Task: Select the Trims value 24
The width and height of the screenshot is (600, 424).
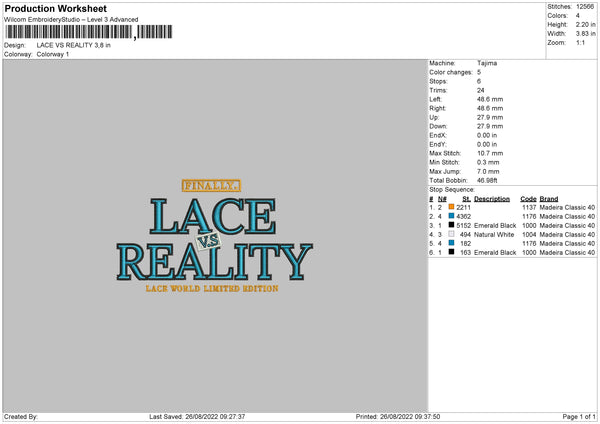Action: [x=481, y=90]
